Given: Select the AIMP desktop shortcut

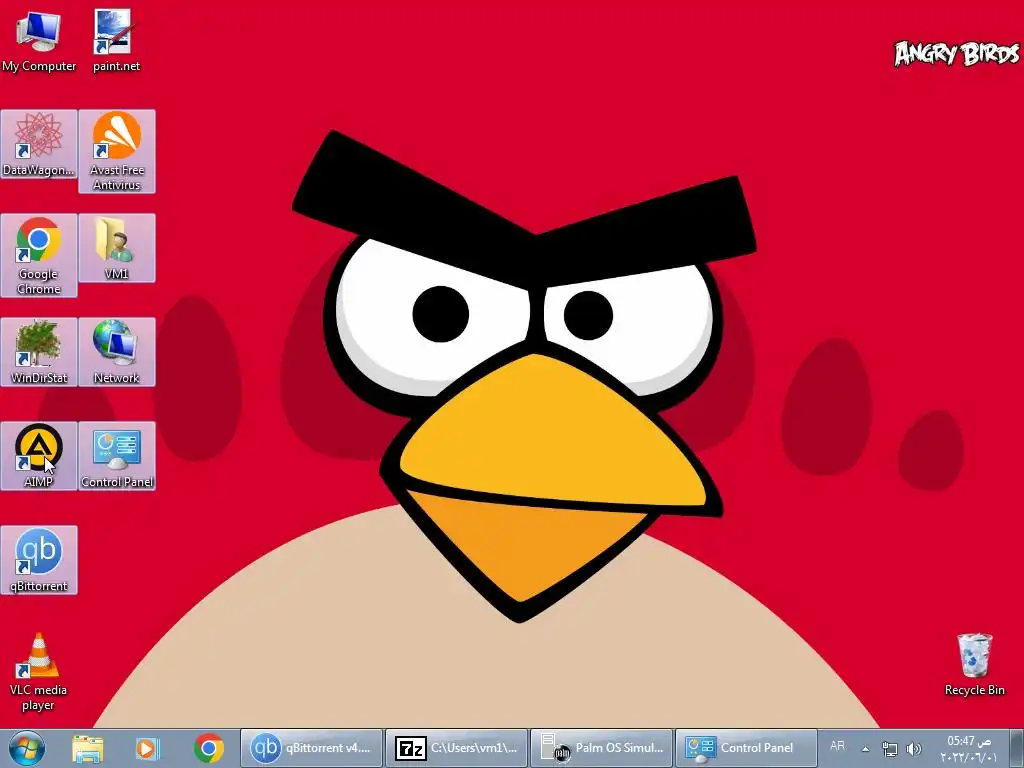Looking at the screenshot, I should [x=39, y=456].
